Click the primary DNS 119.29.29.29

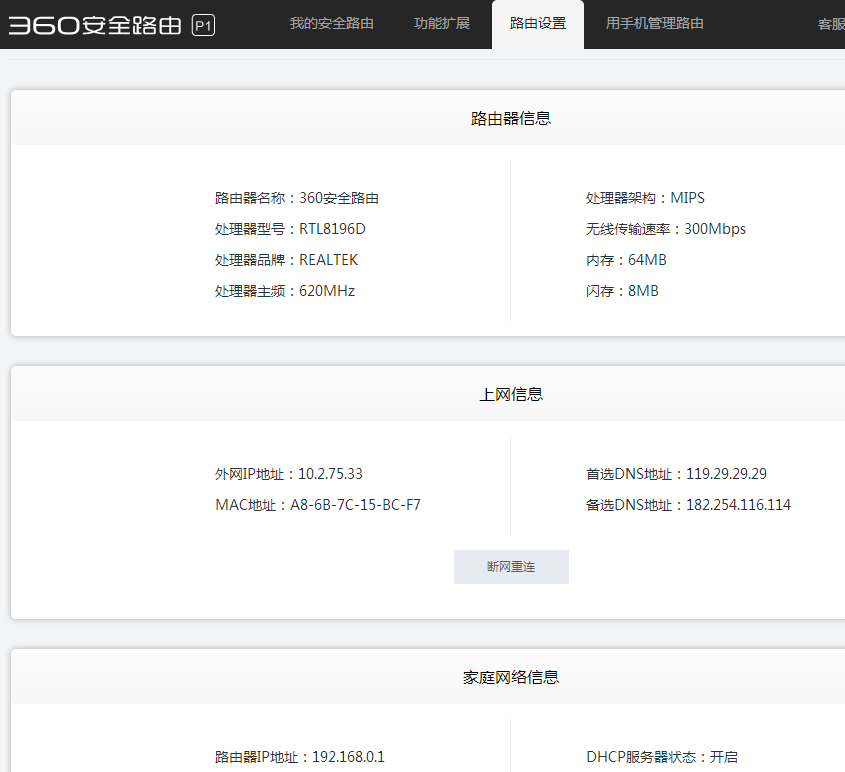[726, 474]
